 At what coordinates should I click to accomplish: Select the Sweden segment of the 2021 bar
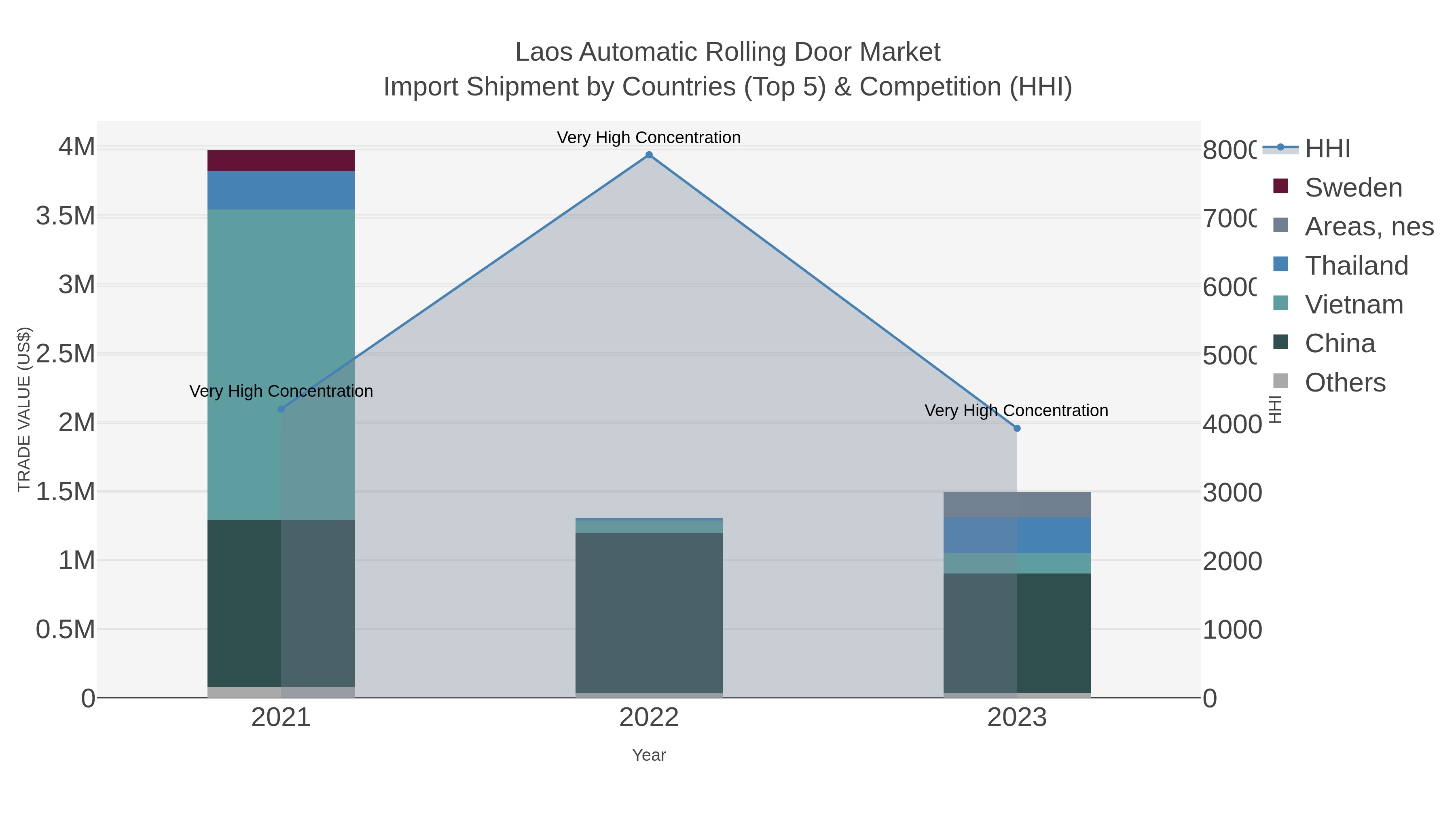[x=281, y=161]
